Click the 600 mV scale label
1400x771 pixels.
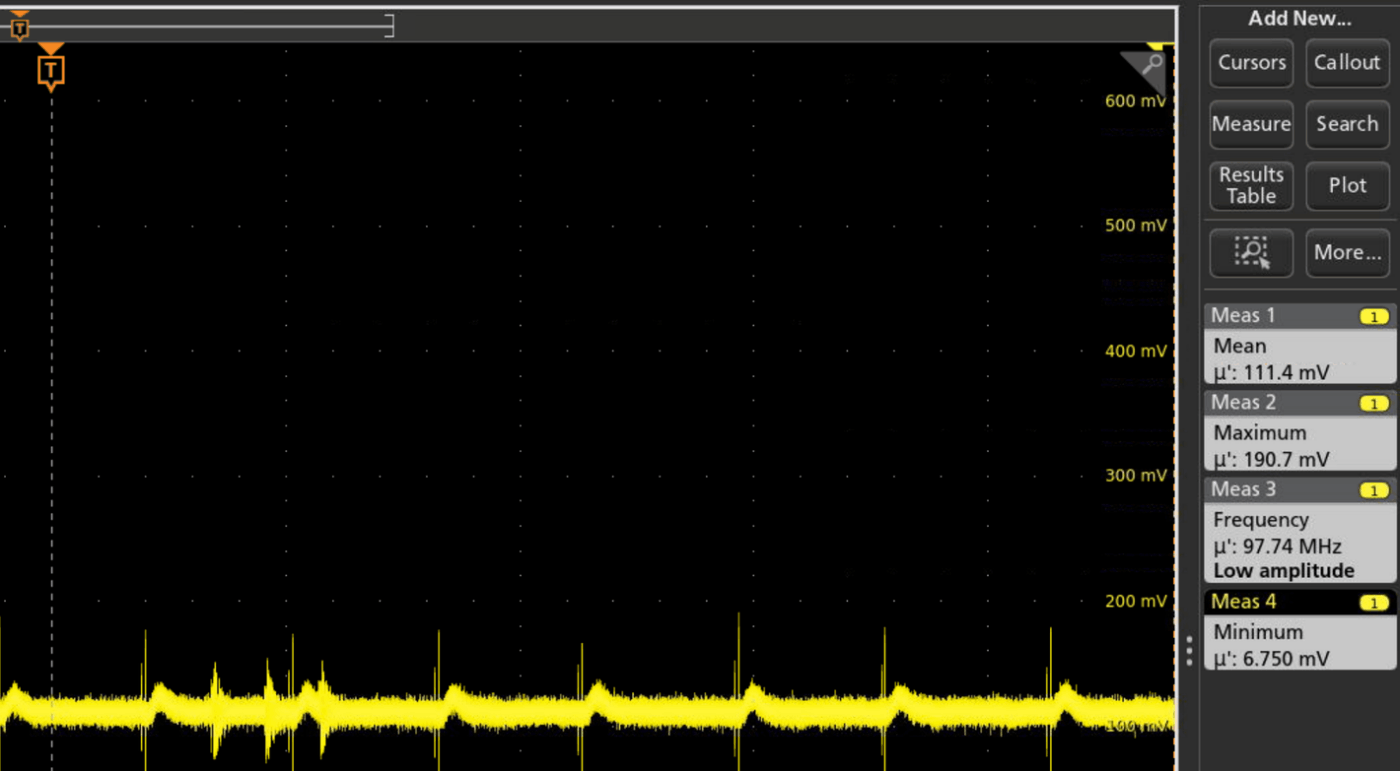[1135, 101]
